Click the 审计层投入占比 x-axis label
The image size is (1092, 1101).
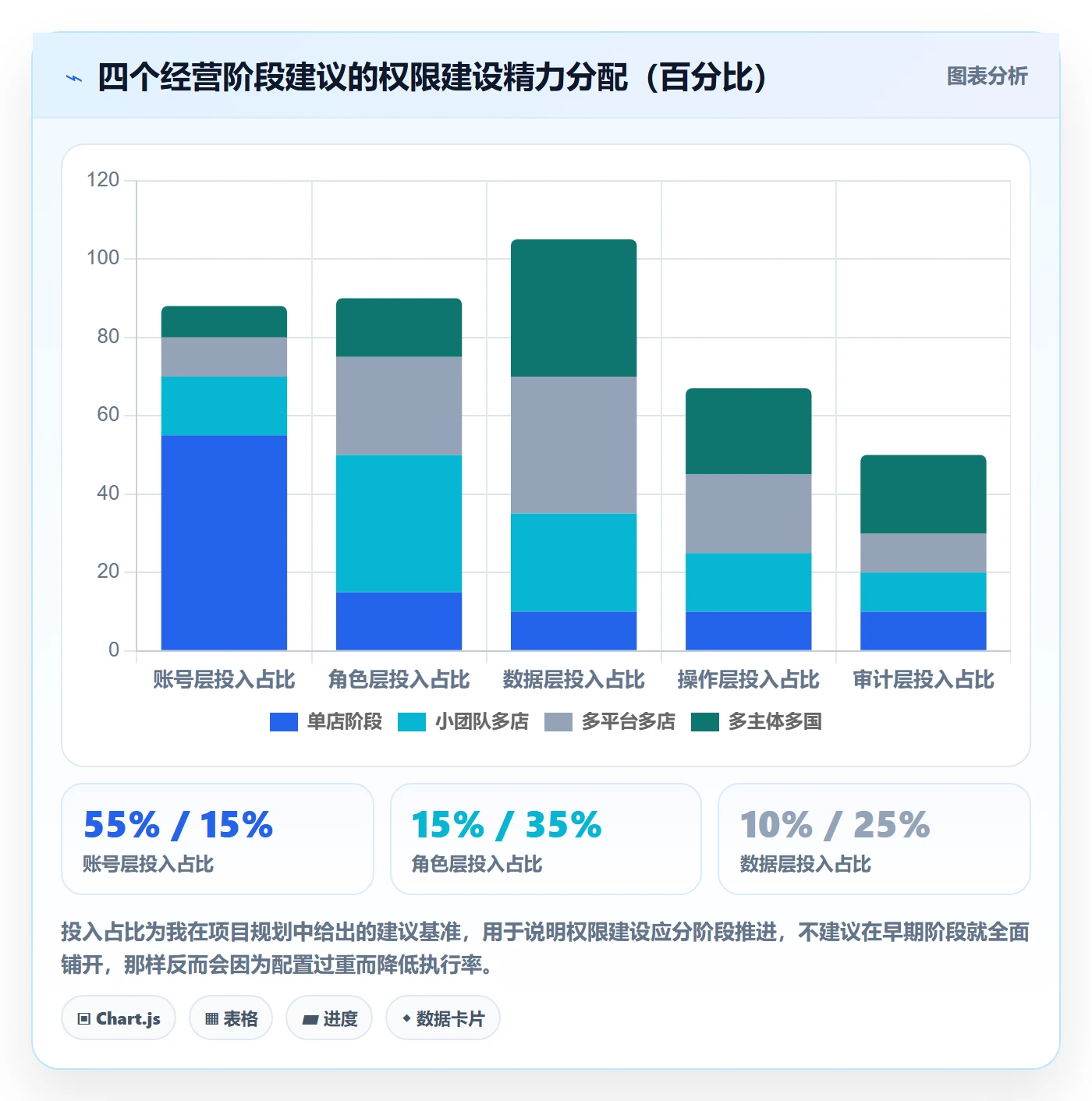coord(923,680)
